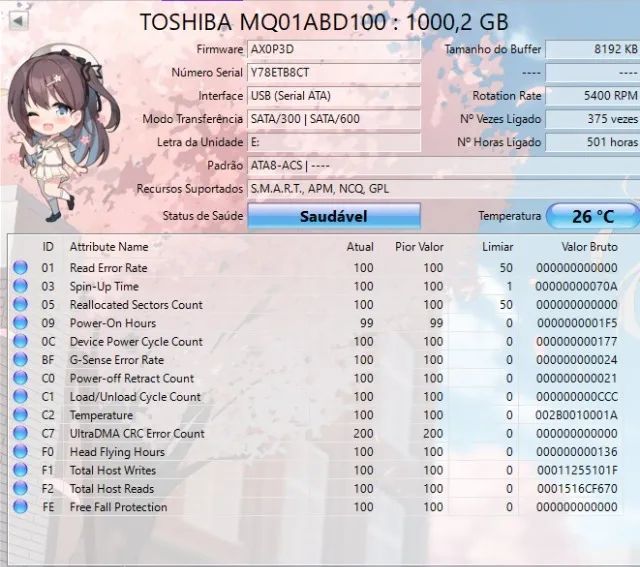
Task: Click the status icon for Head Flying Hours
Action: point(20,451)
